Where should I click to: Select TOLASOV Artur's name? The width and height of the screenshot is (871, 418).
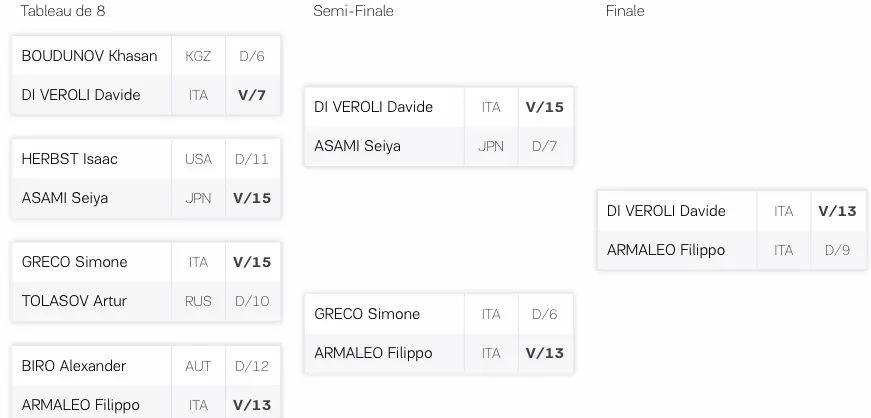(74, 301)
